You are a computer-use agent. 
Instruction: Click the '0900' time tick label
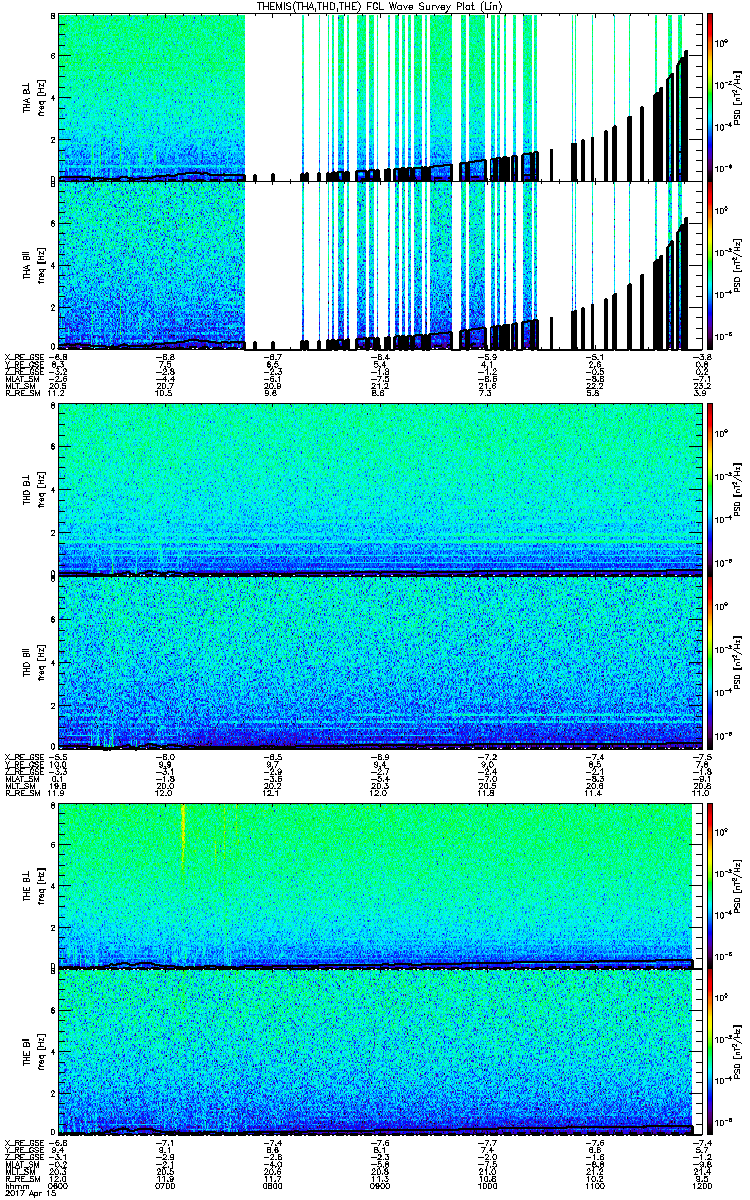coord(378,1186)
